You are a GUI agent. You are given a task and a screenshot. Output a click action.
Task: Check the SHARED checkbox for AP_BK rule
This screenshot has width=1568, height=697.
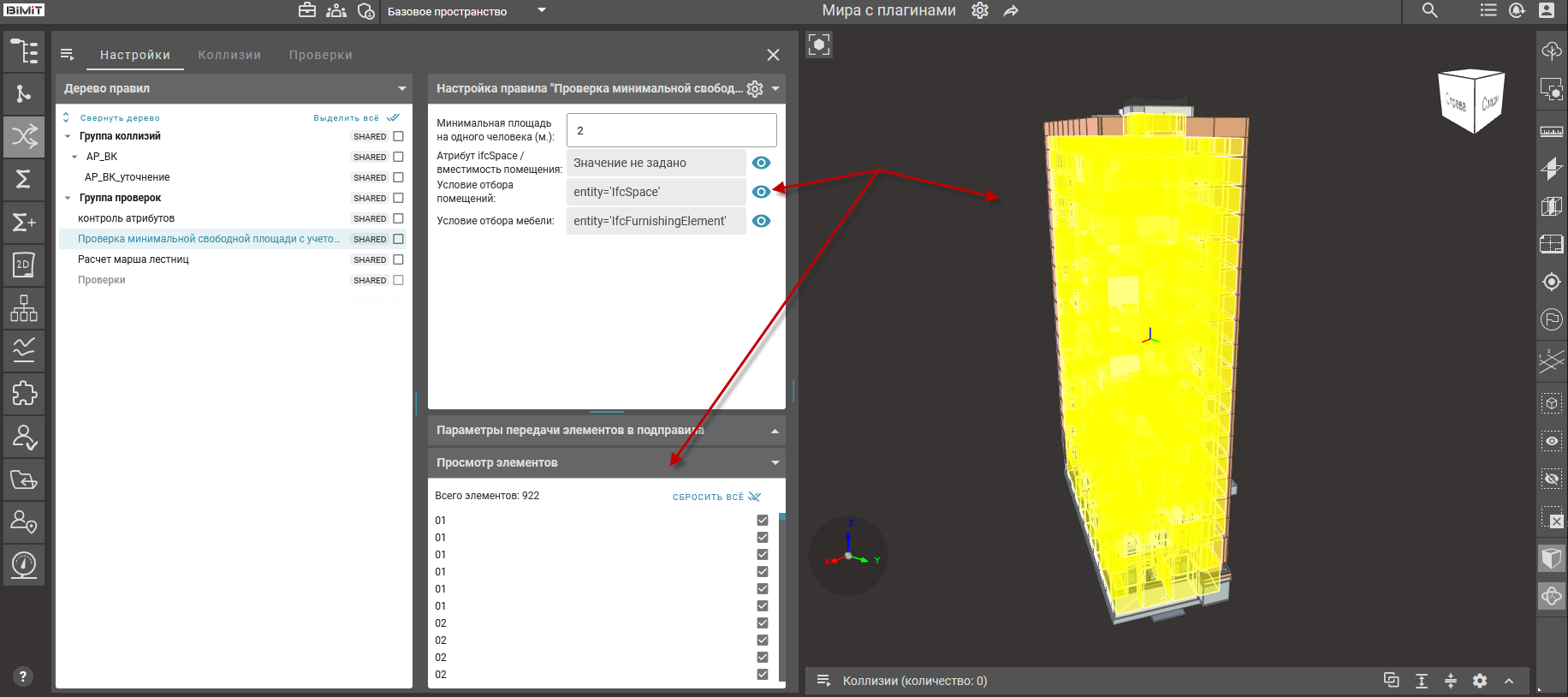398,157
